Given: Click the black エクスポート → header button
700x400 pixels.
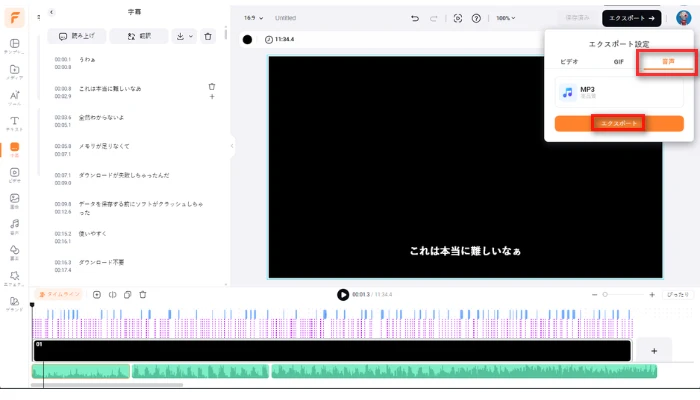Looking at the screenshot, I should tap(631, 18).
